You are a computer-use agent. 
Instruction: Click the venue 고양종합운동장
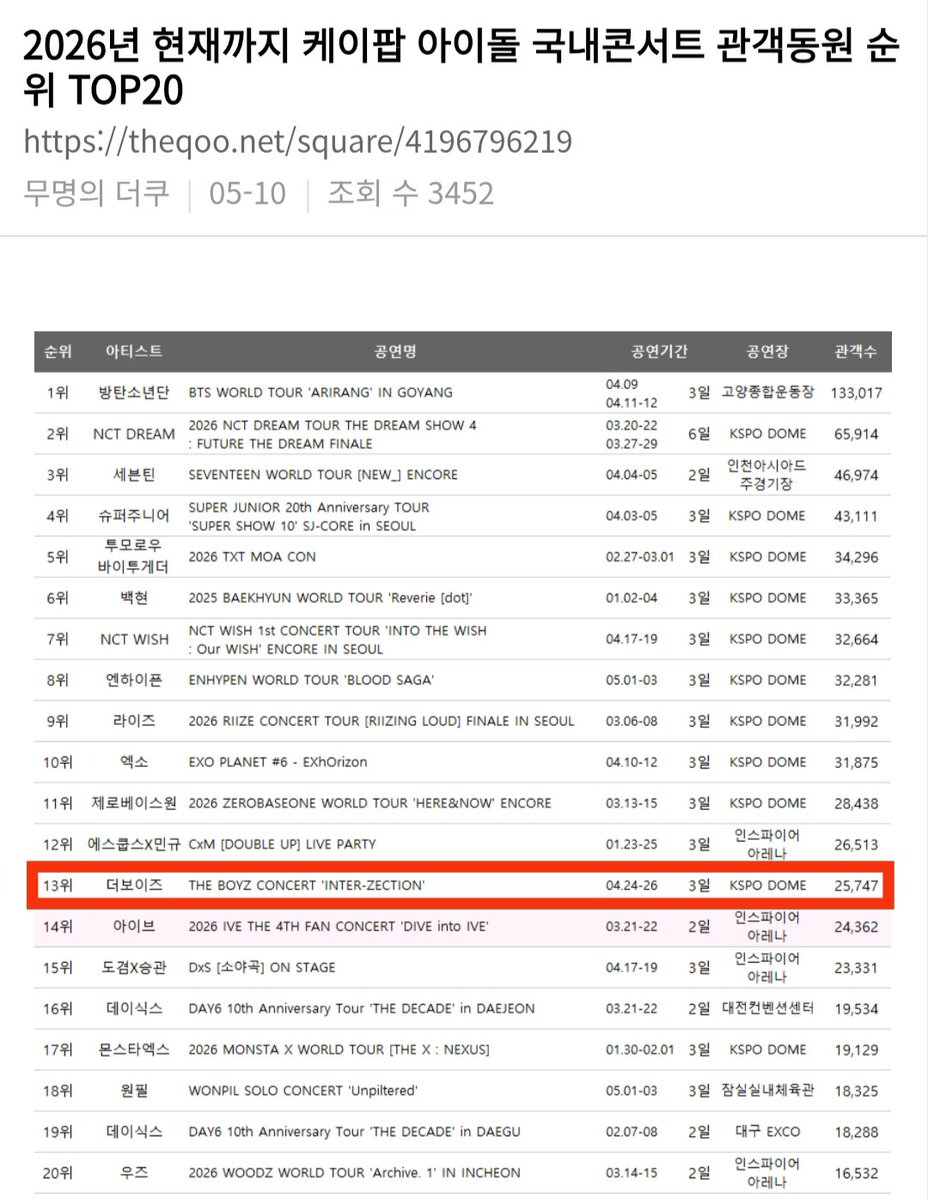pos(767,393)
